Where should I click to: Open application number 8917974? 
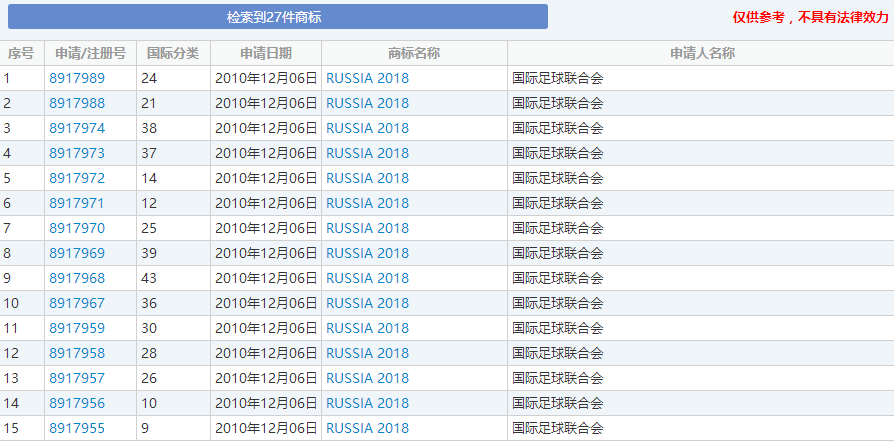[x=77, y=128]
